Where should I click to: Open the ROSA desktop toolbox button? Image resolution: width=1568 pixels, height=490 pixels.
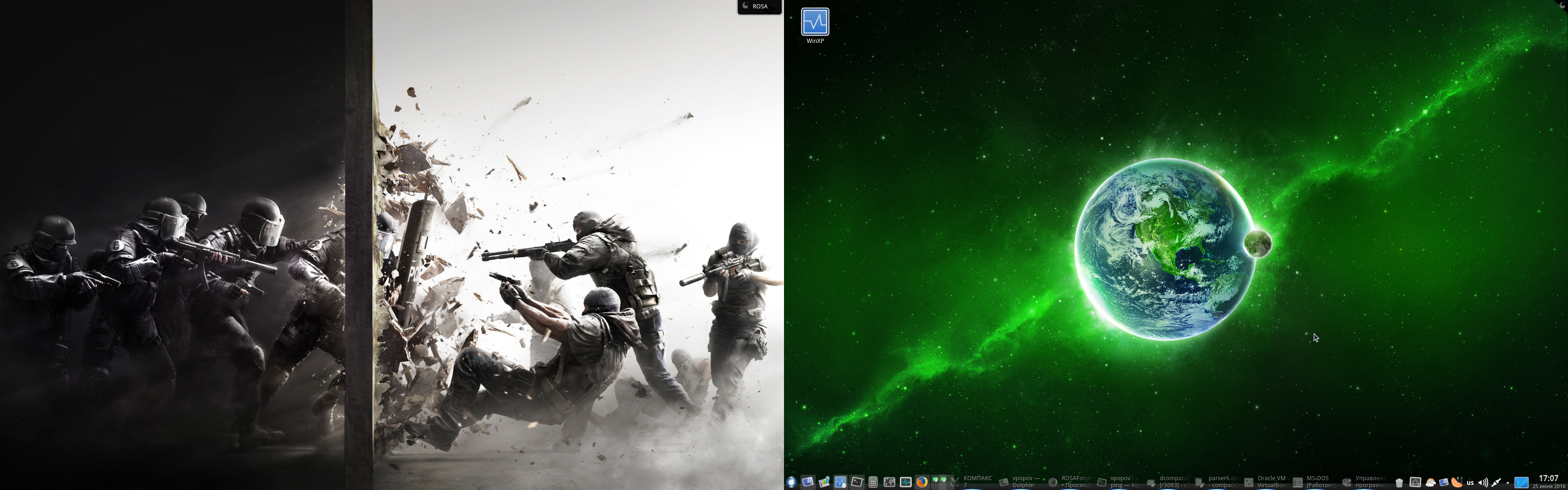[x=760, y=7]
